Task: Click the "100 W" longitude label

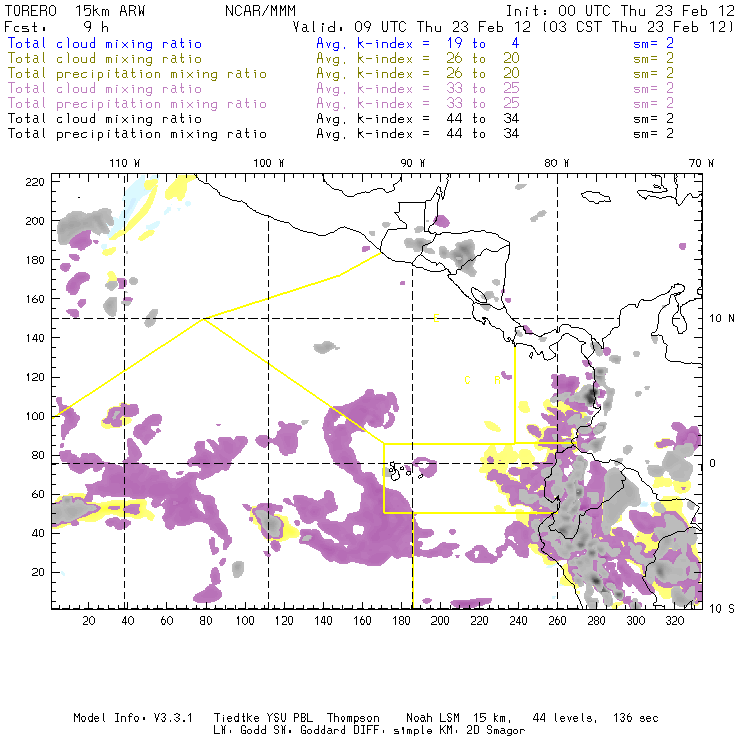Action: (269, 163)
